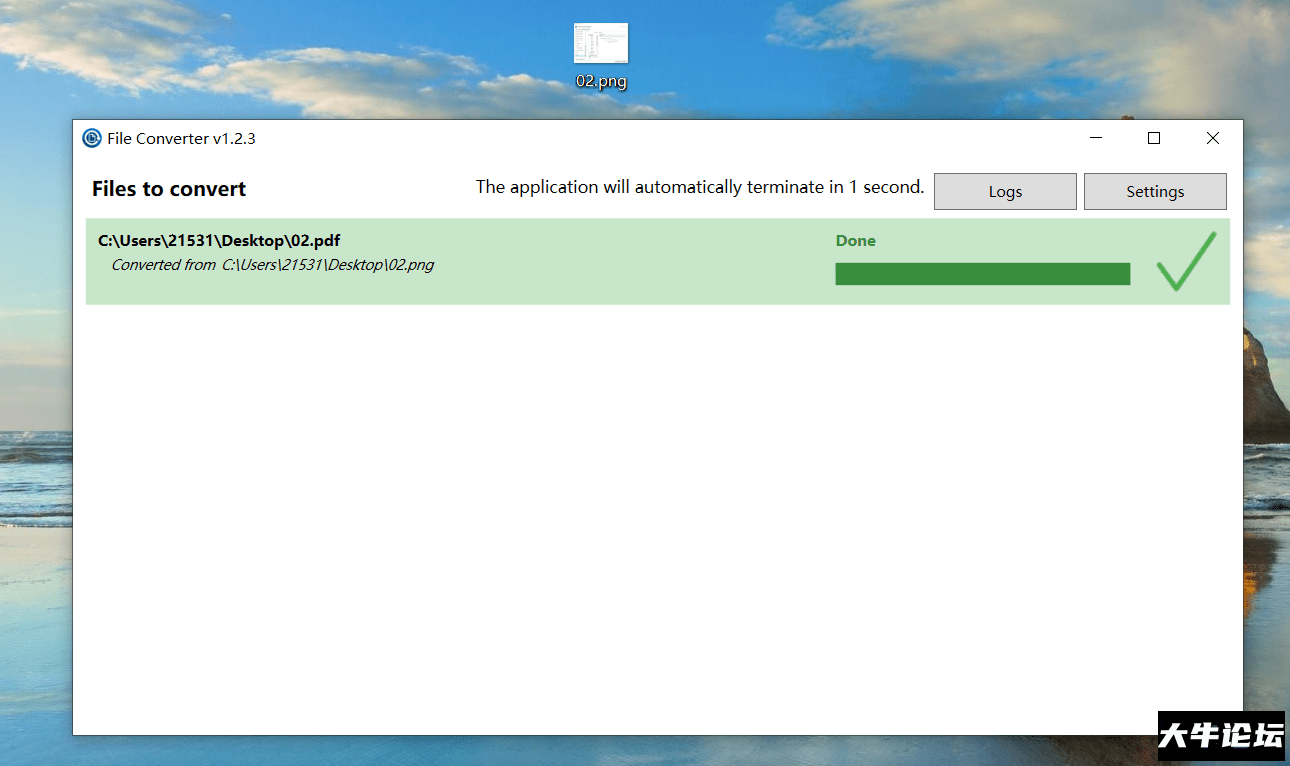Open the Settings button
Screen dimensions: 1290x766
(1155, 191)
